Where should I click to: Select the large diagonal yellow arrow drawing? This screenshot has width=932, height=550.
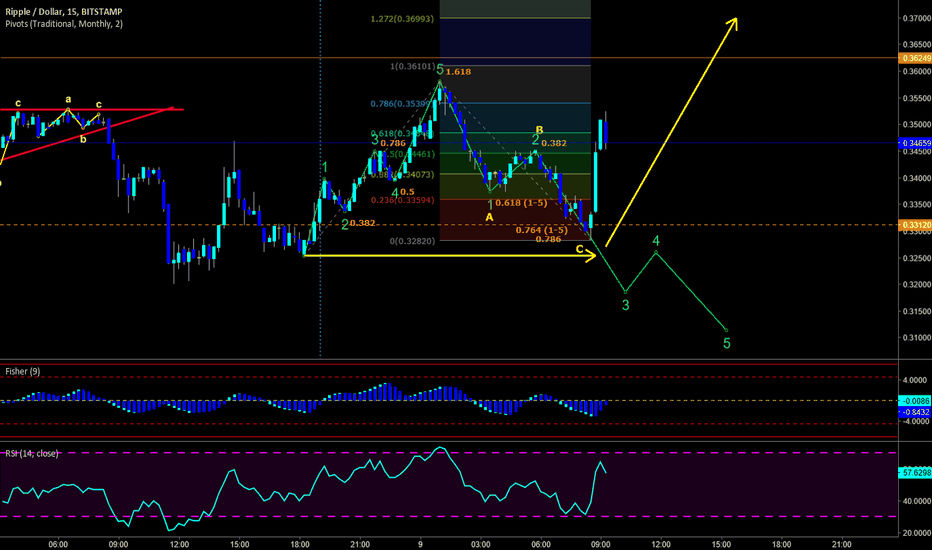coord(672,132)
